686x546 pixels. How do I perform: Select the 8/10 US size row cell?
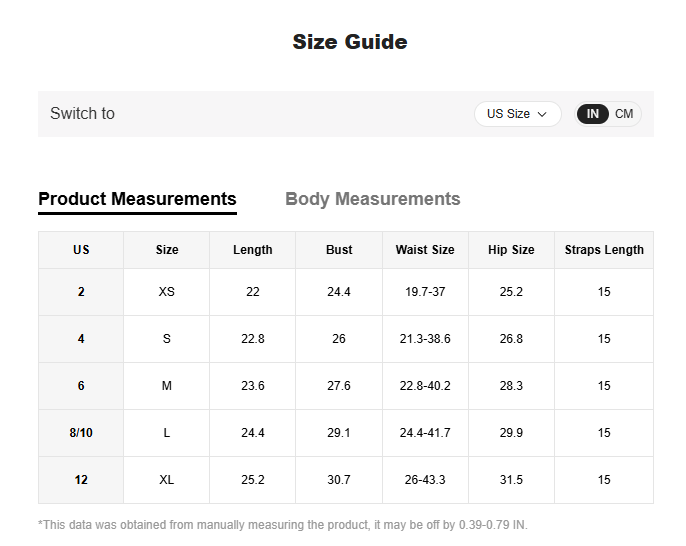point(81,433)
